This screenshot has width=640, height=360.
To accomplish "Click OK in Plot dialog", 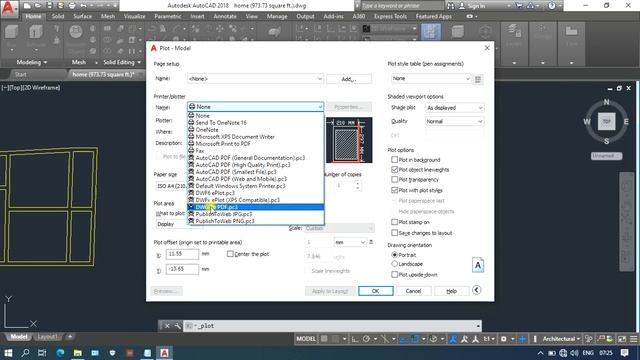I will pyautogui.click(x=376, y=291).
